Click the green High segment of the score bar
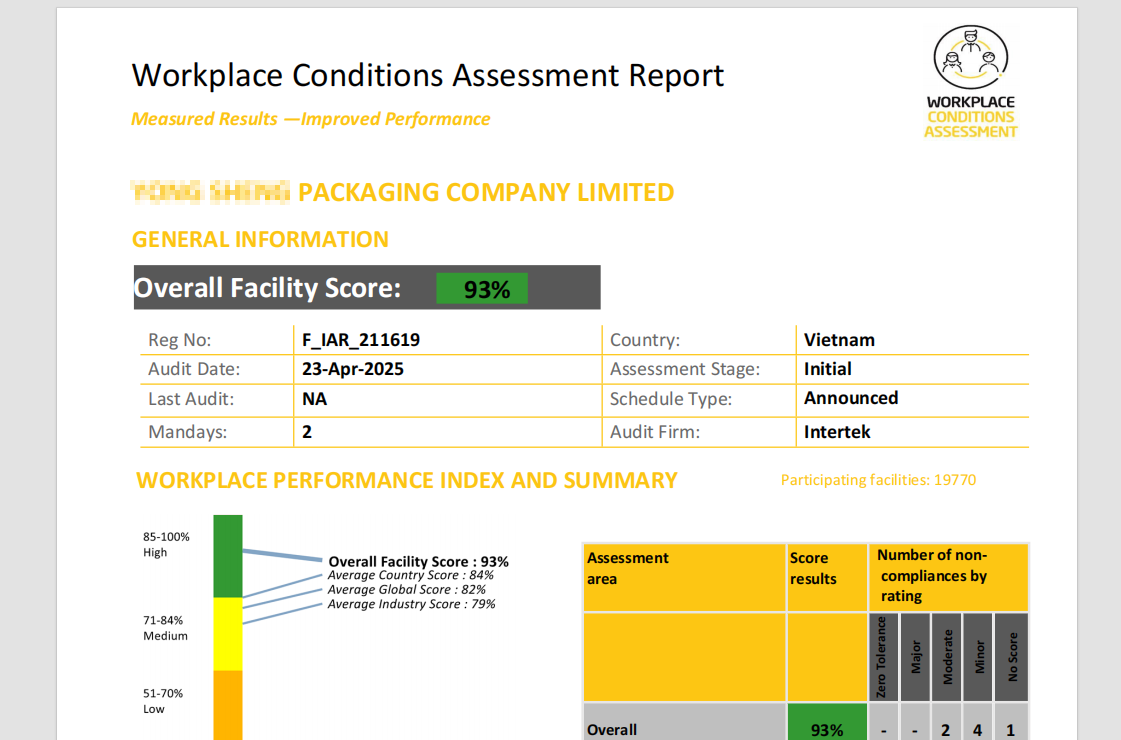Screen dimensions: 1121x740 coord(228,556)
